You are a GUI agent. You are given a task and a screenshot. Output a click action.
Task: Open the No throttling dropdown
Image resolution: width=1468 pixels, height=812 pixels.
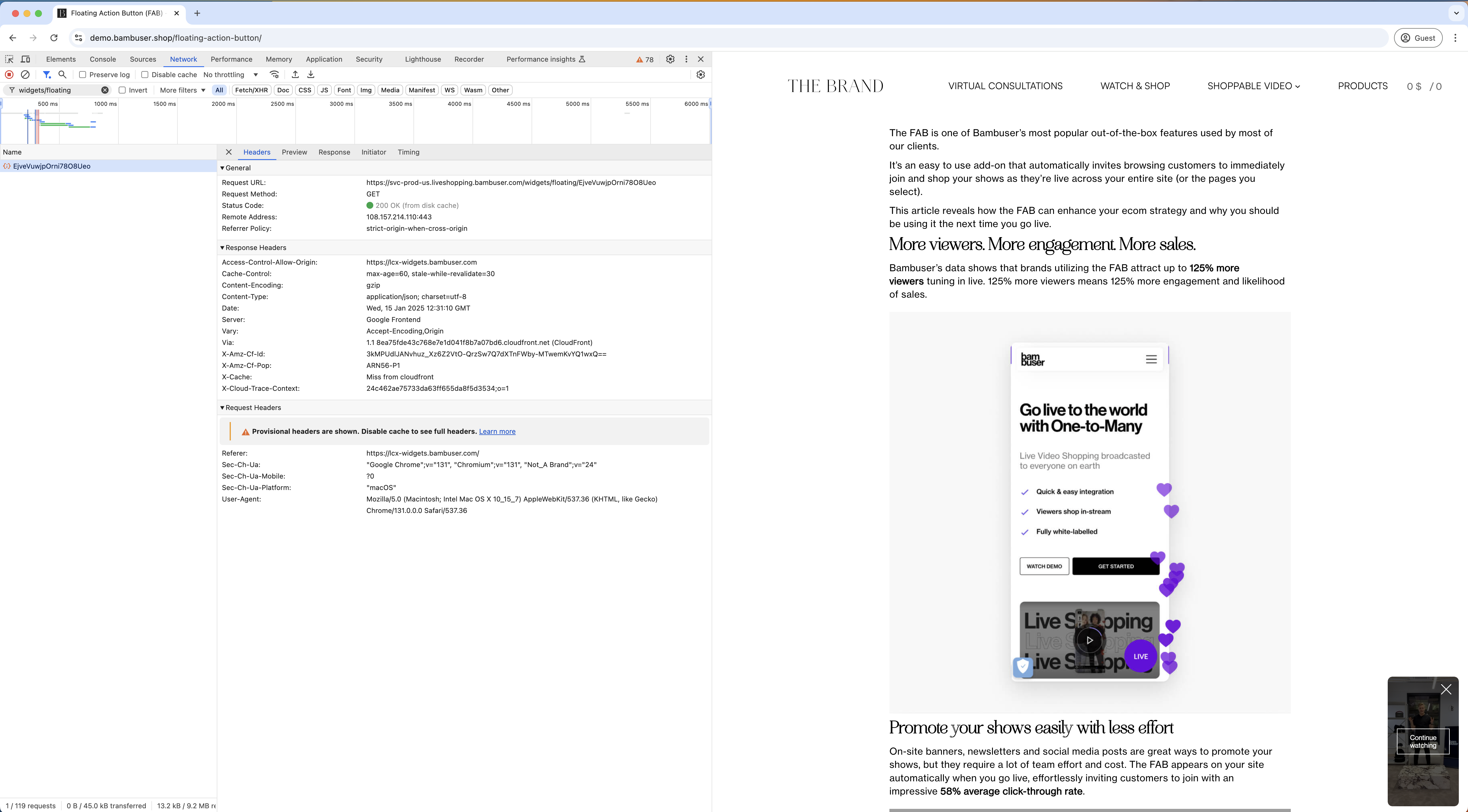[231, 75]
